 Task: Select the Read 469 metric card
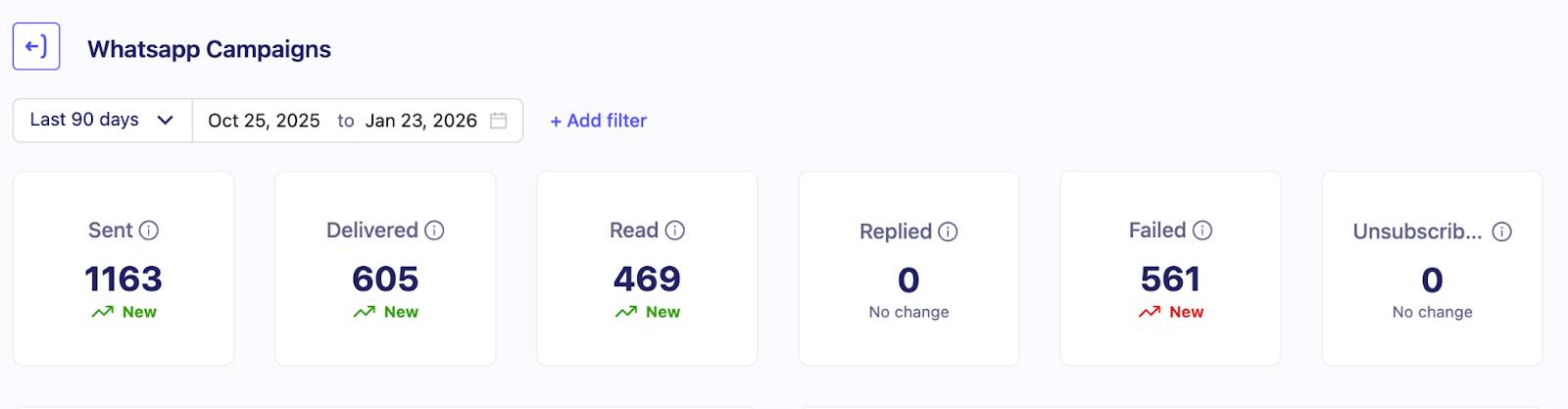click(647, 269)
